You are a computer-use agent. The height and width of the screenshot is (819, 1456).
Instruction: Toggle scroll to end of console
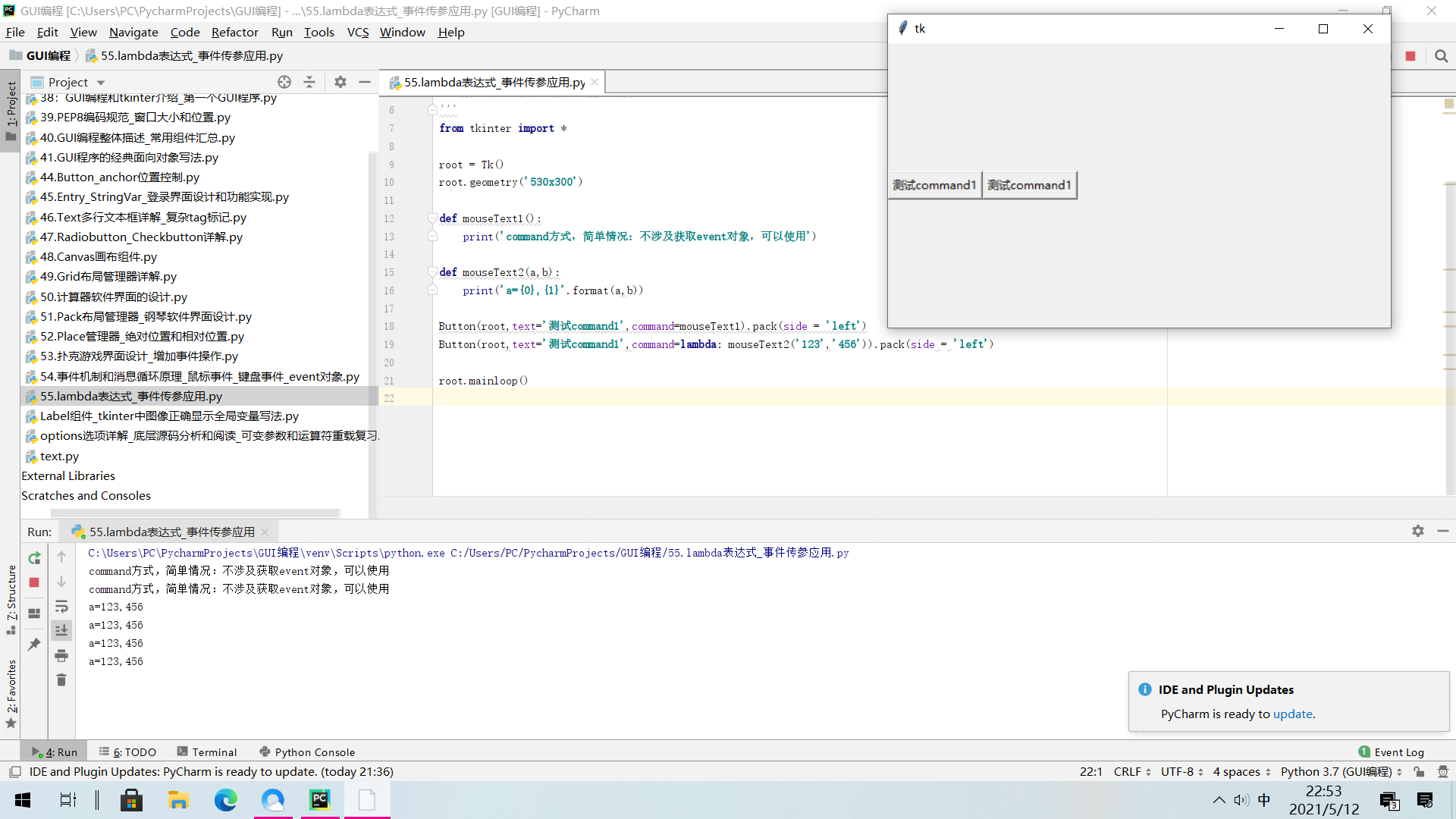click(61, 630)
